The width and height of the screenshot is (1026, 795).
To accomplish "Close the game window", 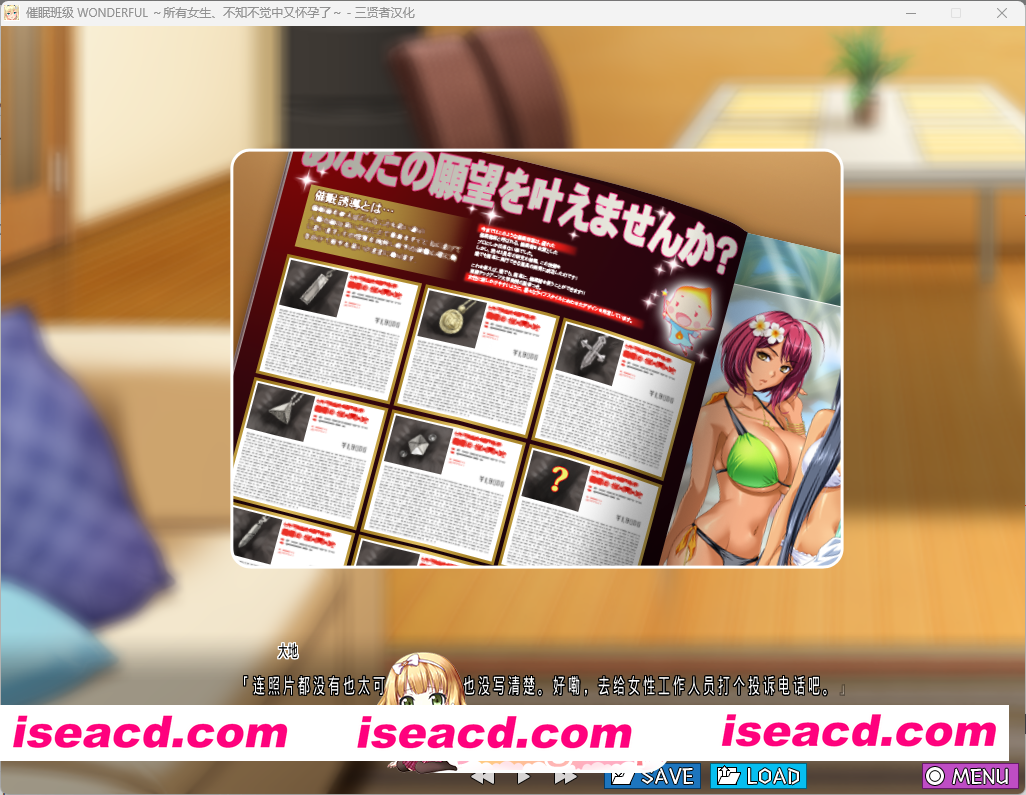I will (x=1002, y=13).
